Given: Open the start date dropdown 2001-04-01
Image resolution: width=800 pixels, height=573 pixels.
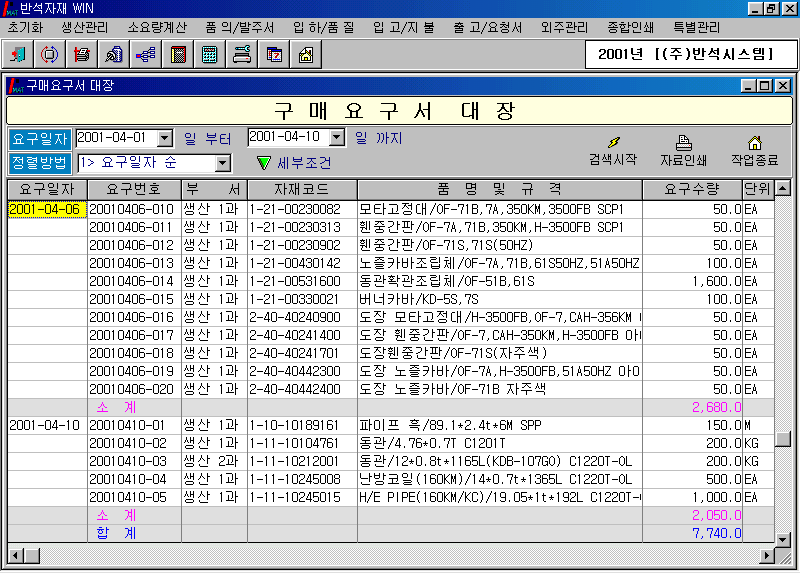Looking at the screenshot, I should tap(165, 138).
